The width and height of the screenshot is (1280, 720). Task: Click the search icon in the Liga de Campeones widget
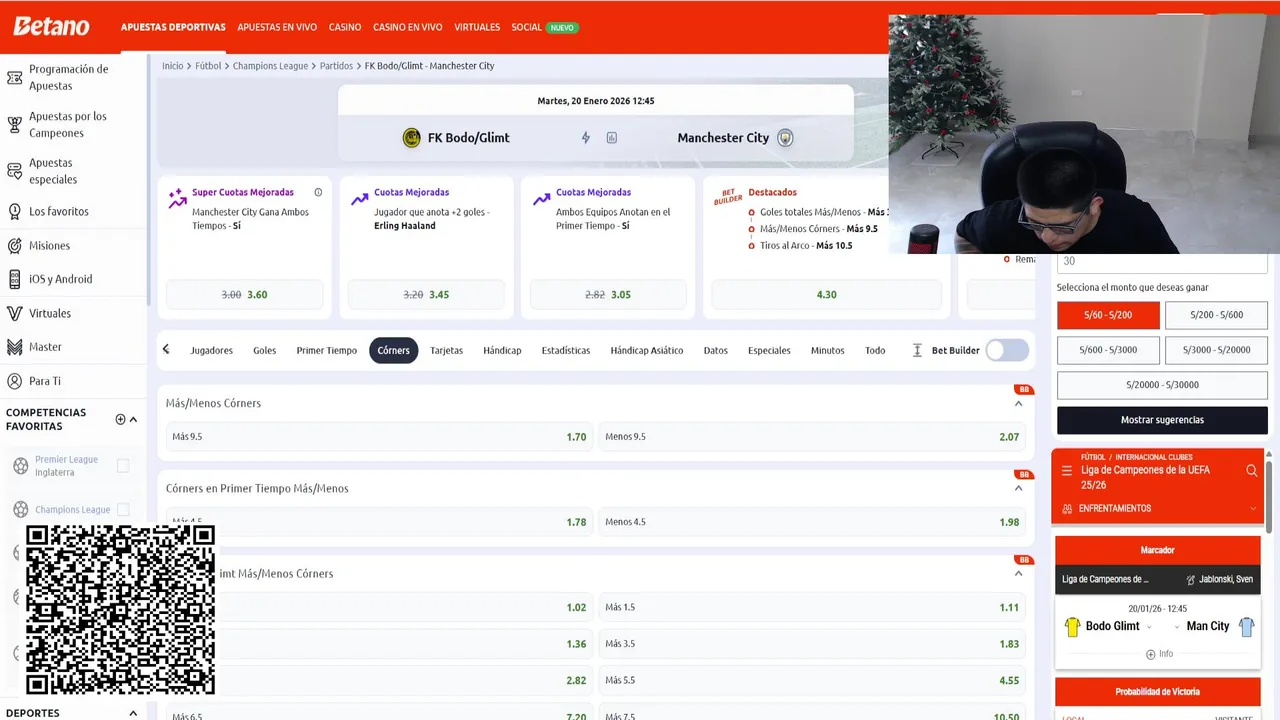[x=1251, y=470]
